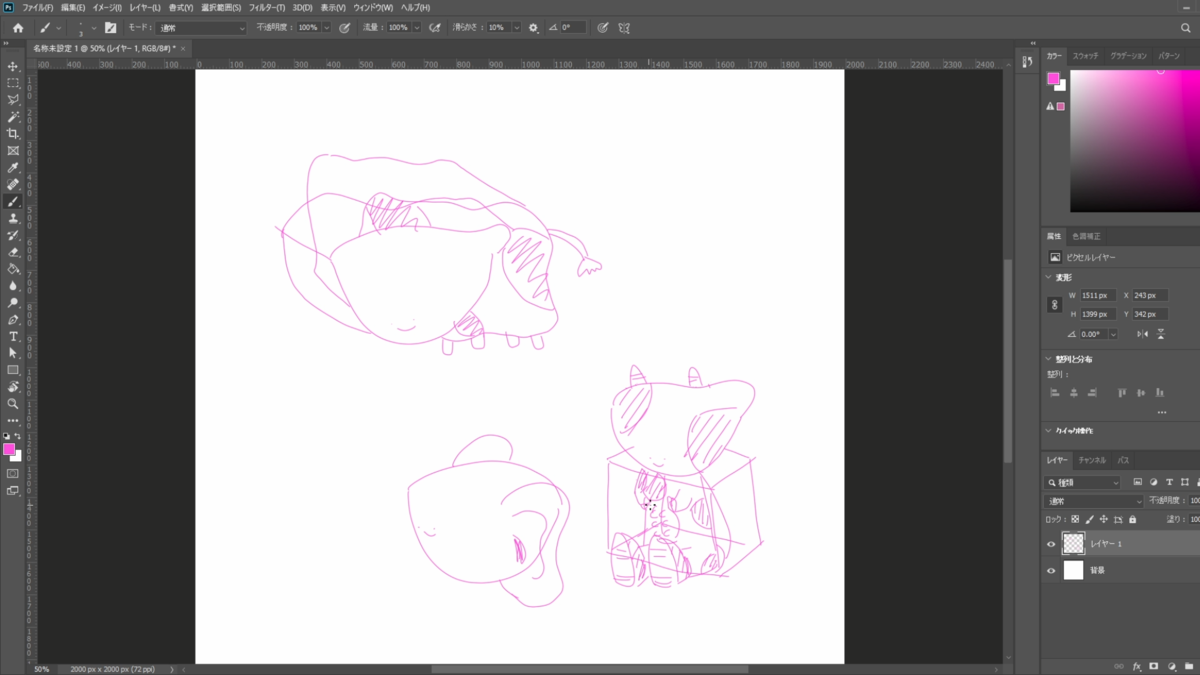
Task: Select the Paint Bucket tool
Action: [13, 269]
